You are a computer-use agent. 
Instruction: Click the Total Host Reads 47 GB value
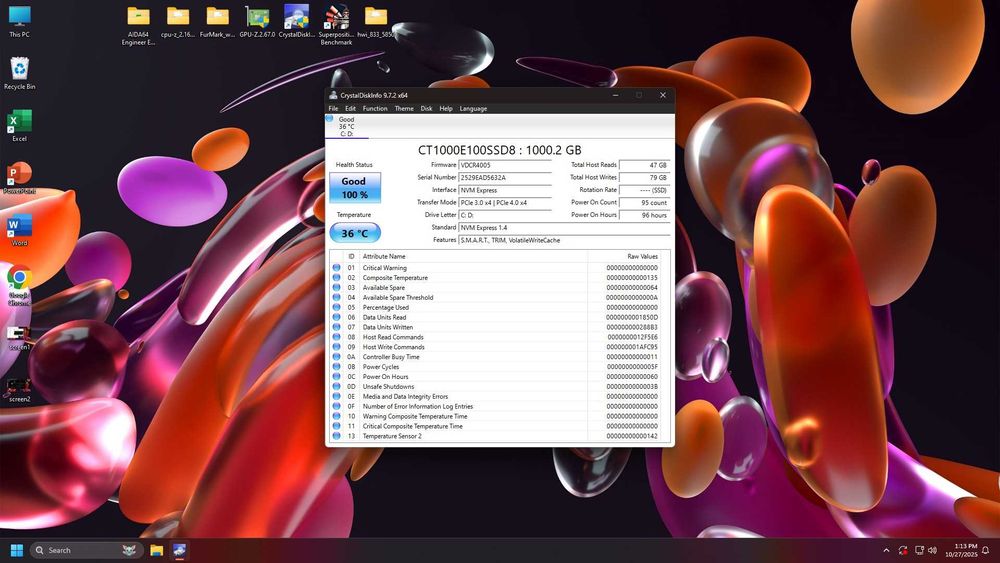644,165
